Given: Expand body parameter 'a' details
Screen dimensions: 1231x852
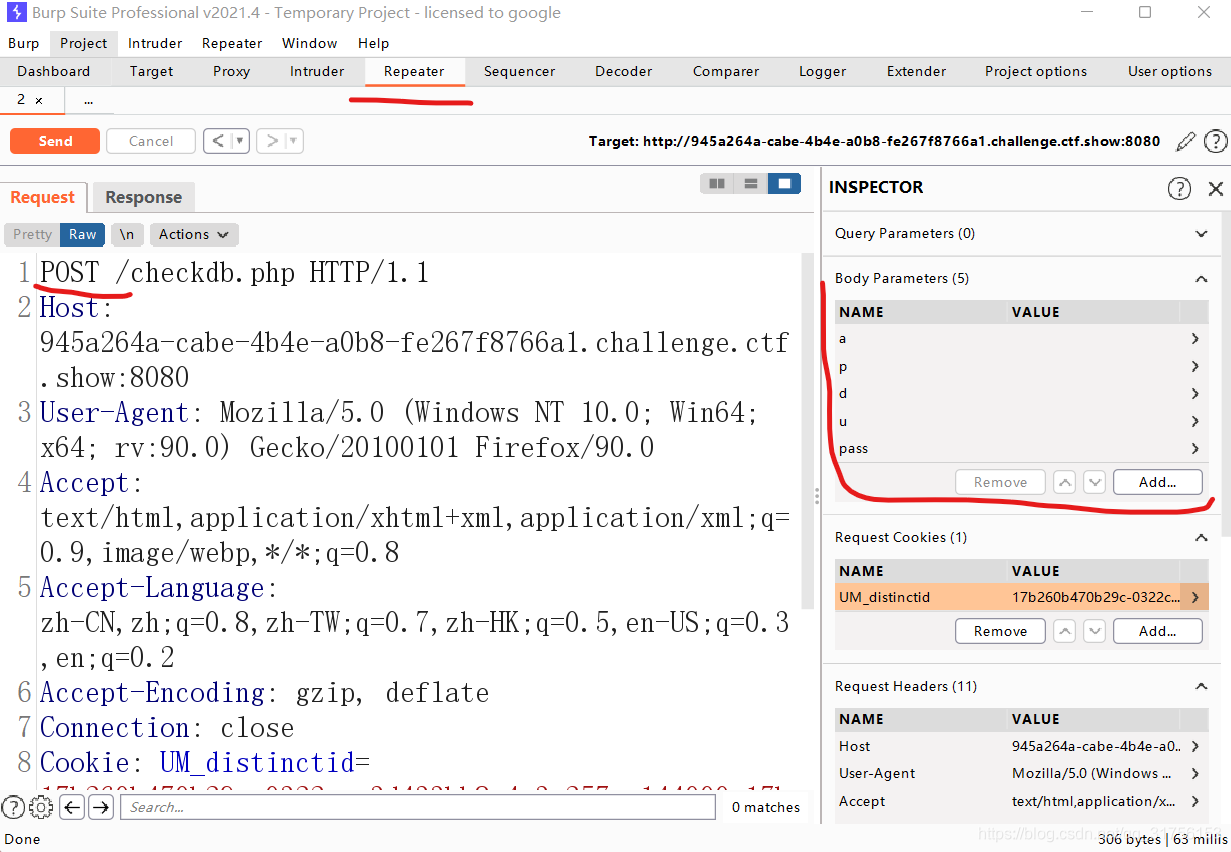Looking at the screenshot, I should [x=1195, y=339].
